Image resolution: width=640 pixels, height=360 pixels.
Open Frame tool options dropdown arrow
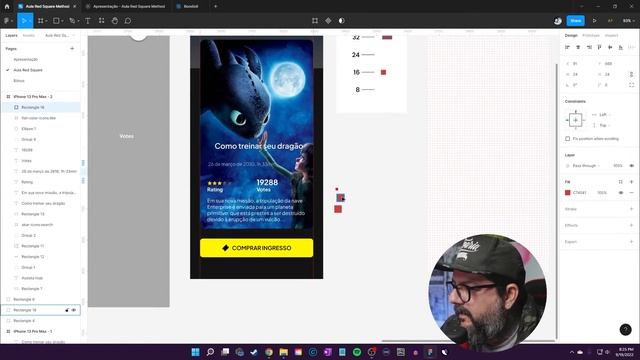[x=46, y=21]
